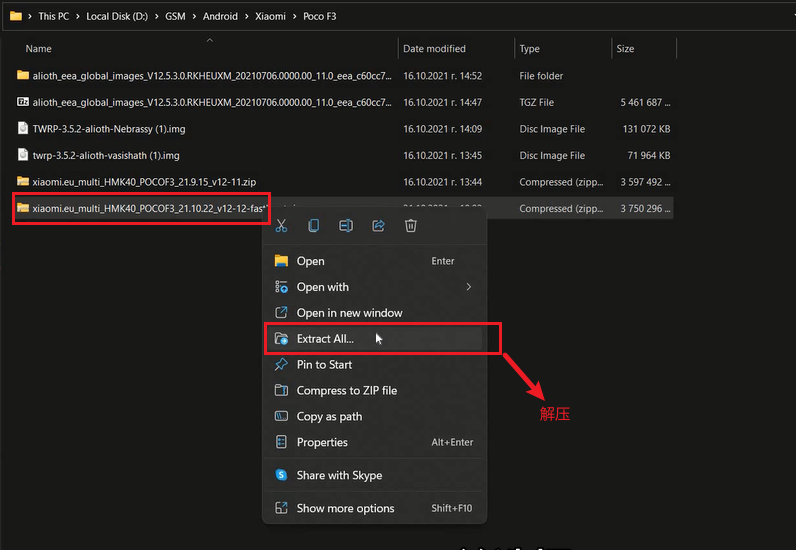The width and height of the screenshot is (796, 550).
Task: Click the Open in new window icon
Action: [x=281, y=312]
